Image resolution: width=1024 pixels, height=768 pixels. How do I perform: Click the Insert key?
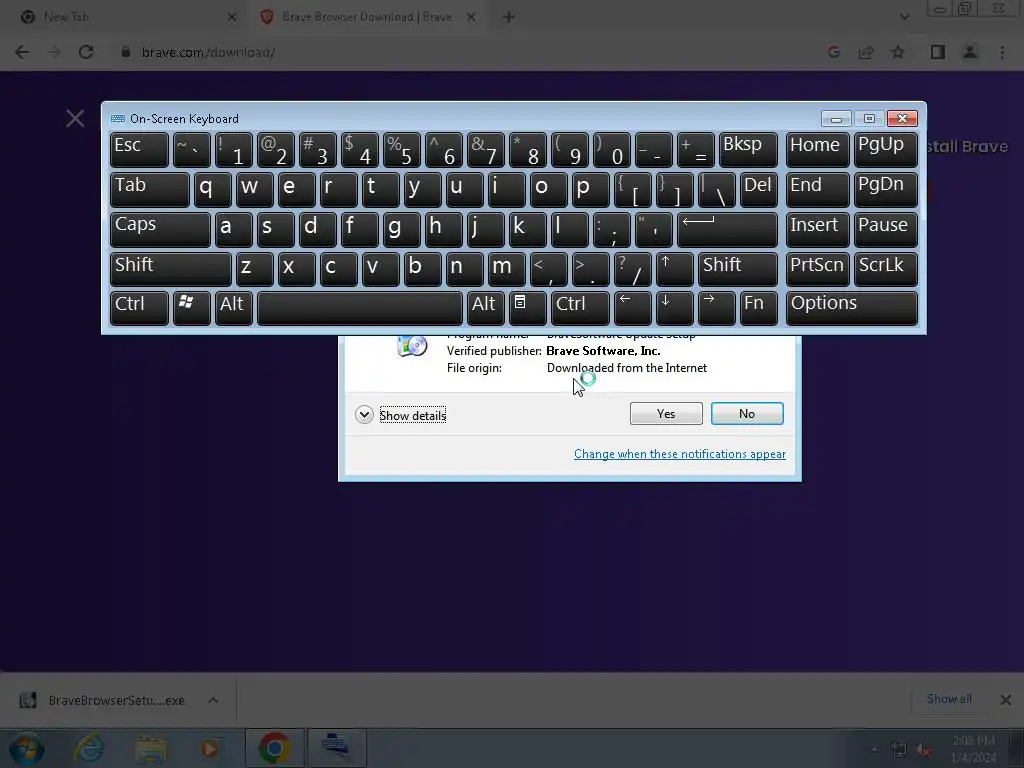(x=818, y=229)
